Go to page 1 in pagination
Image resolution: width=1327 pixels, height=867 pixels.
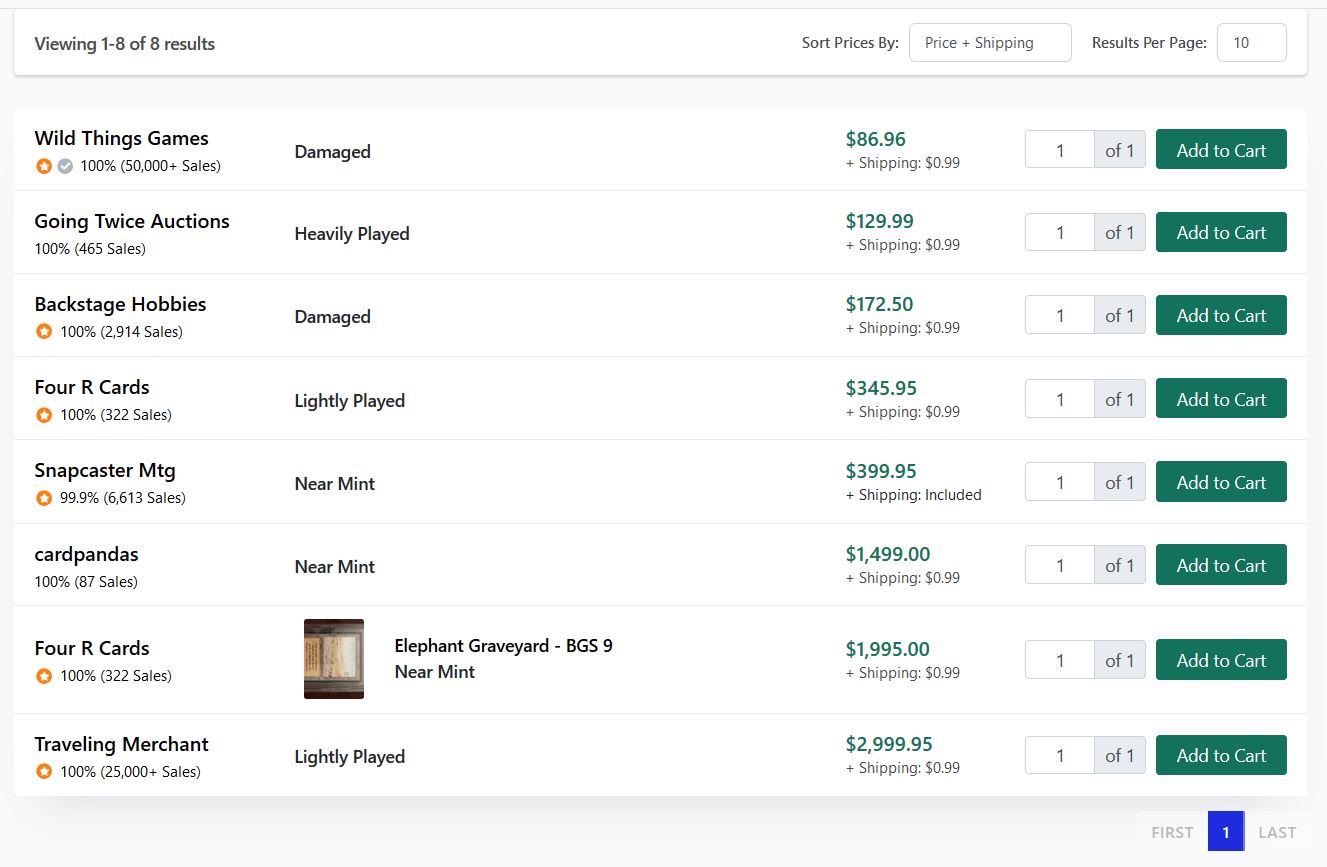click(1225, 832)
